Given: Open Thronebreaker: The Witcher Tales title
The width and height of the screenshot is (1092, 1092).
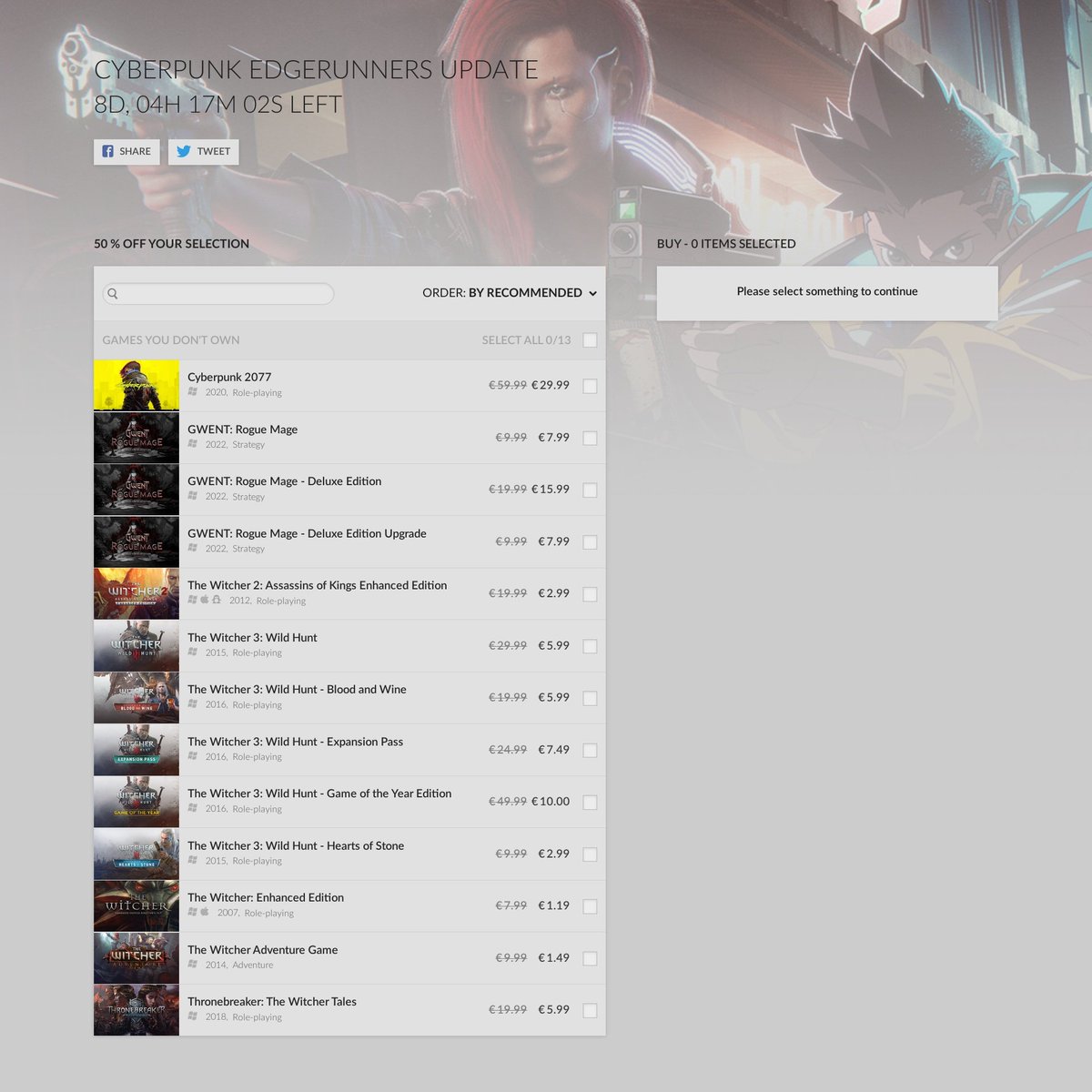Looking at the screenshot, I should point(272,1001).
